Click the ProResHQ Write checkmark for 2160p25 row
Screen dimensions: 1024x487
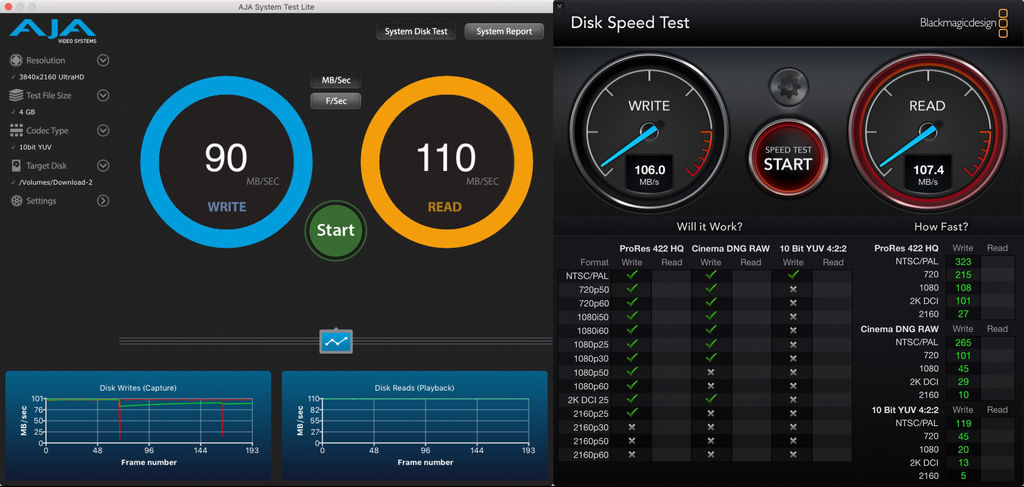[632, 413]
